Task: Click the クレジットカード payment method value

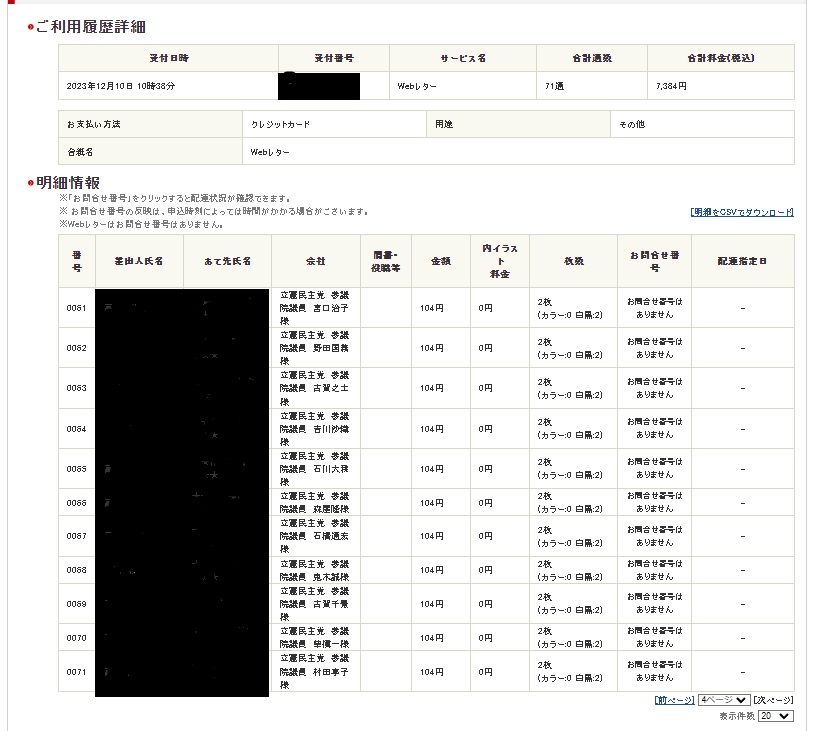Action: (x=281, y=125)
